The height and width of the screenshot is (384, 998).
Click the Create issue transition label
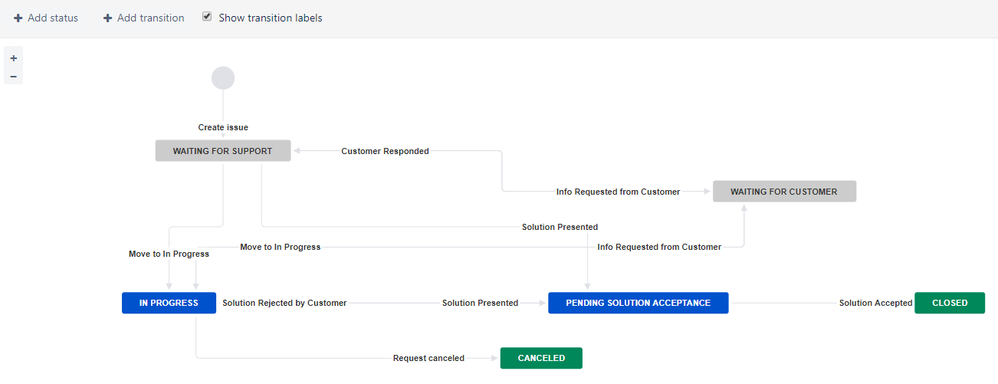pyautogui.click(x=223, y=127)
